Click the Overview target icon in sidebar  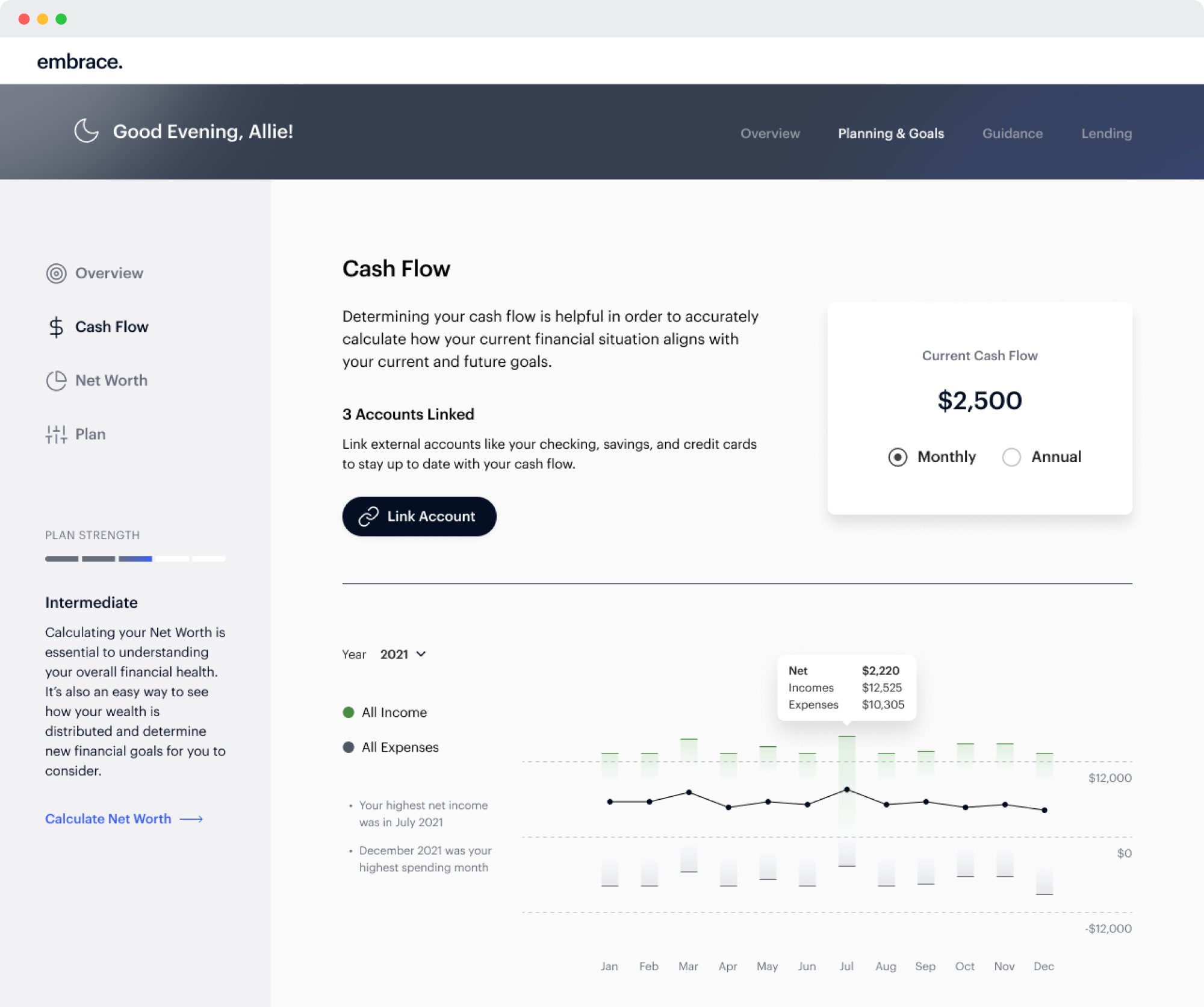click(x=56, y=273)
